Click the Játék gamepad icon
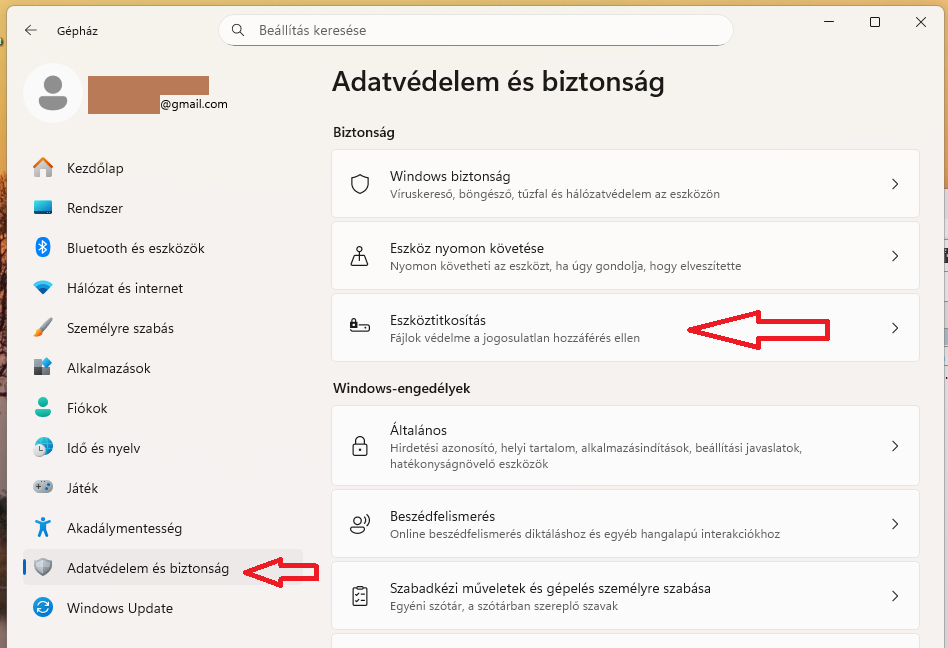 43,487
